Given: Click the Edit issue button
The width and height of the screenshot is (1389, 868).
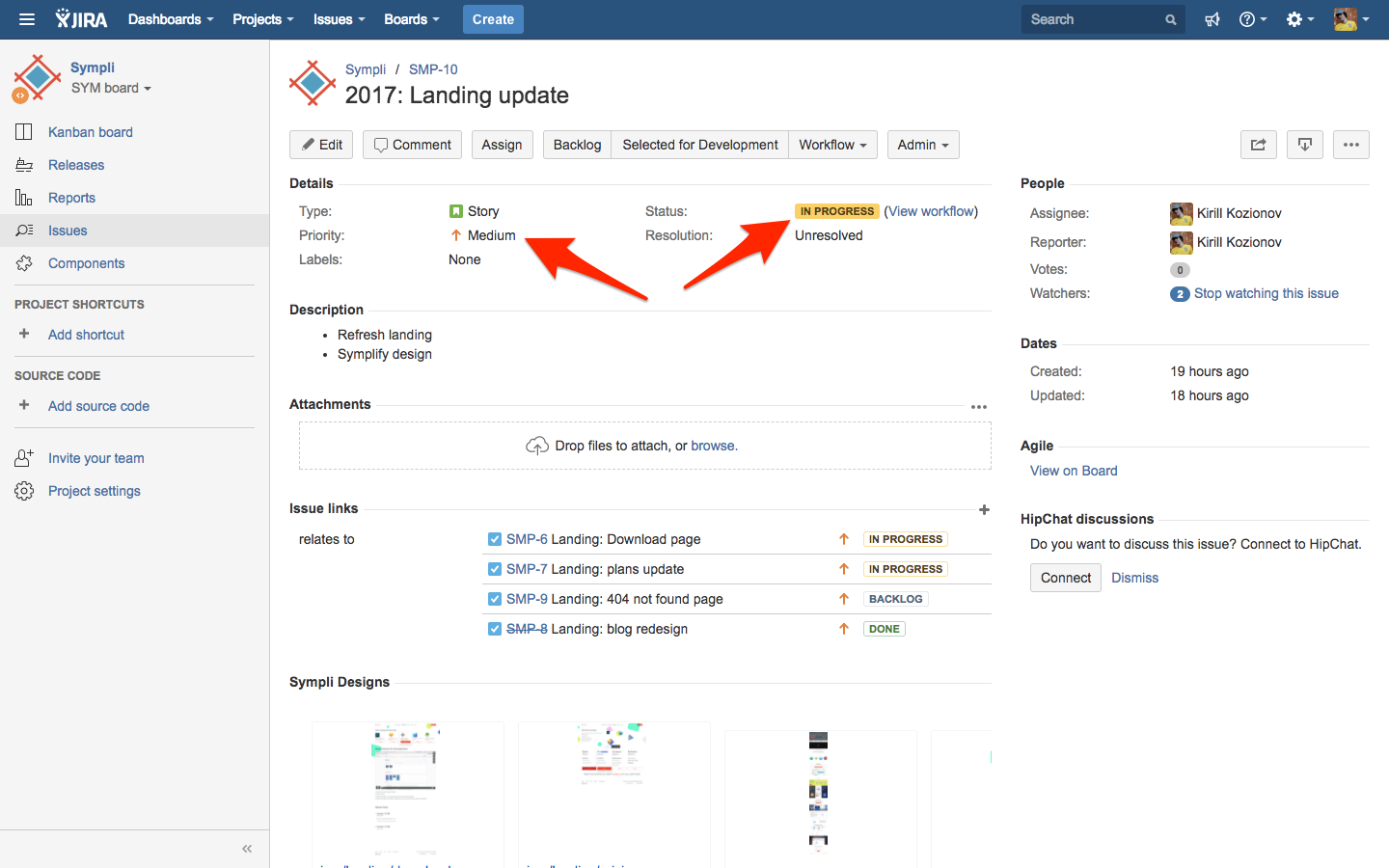Looking at the screenshot, I should pyautogui.click(x=321, y=145).
